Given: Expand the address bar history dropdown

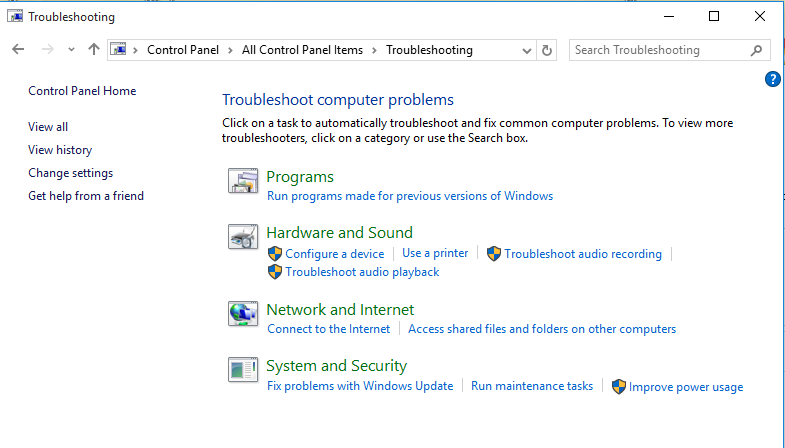Looking at the screenshot, I should [x=527, y=51].
